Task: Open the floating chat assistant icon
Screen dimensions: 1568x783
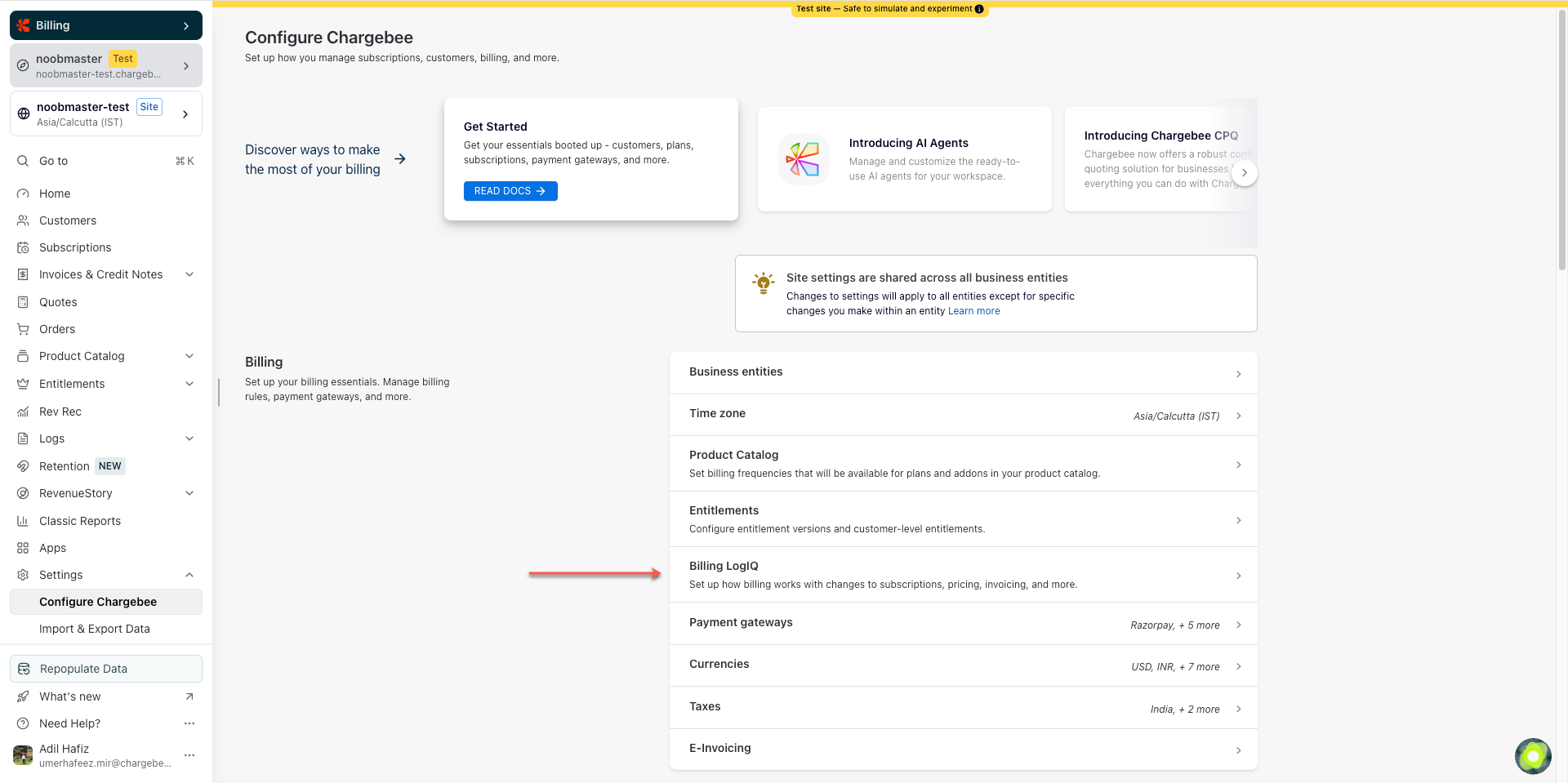Action: coord(1533,756)
